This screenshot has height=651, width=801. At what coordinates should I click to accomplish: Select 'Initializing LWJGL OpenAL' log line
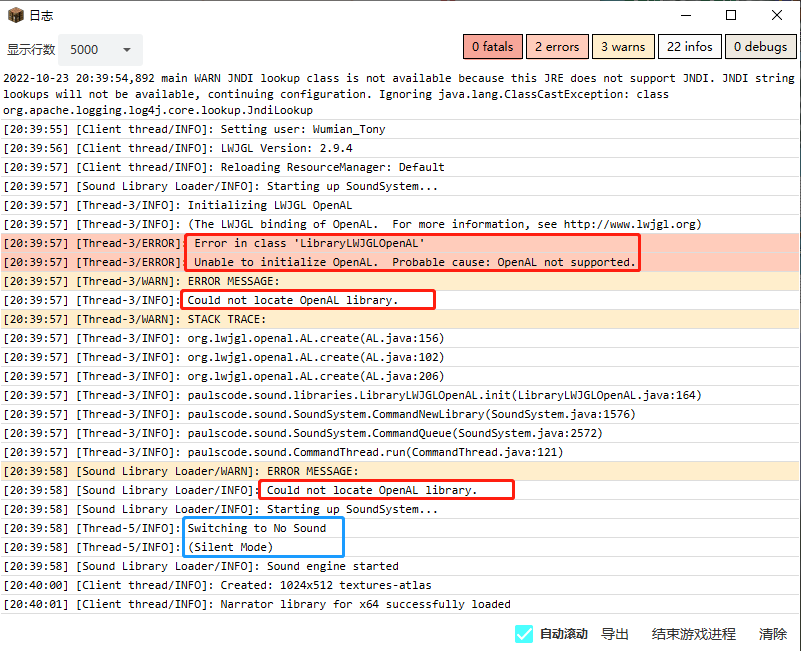(x=400, y=205)
